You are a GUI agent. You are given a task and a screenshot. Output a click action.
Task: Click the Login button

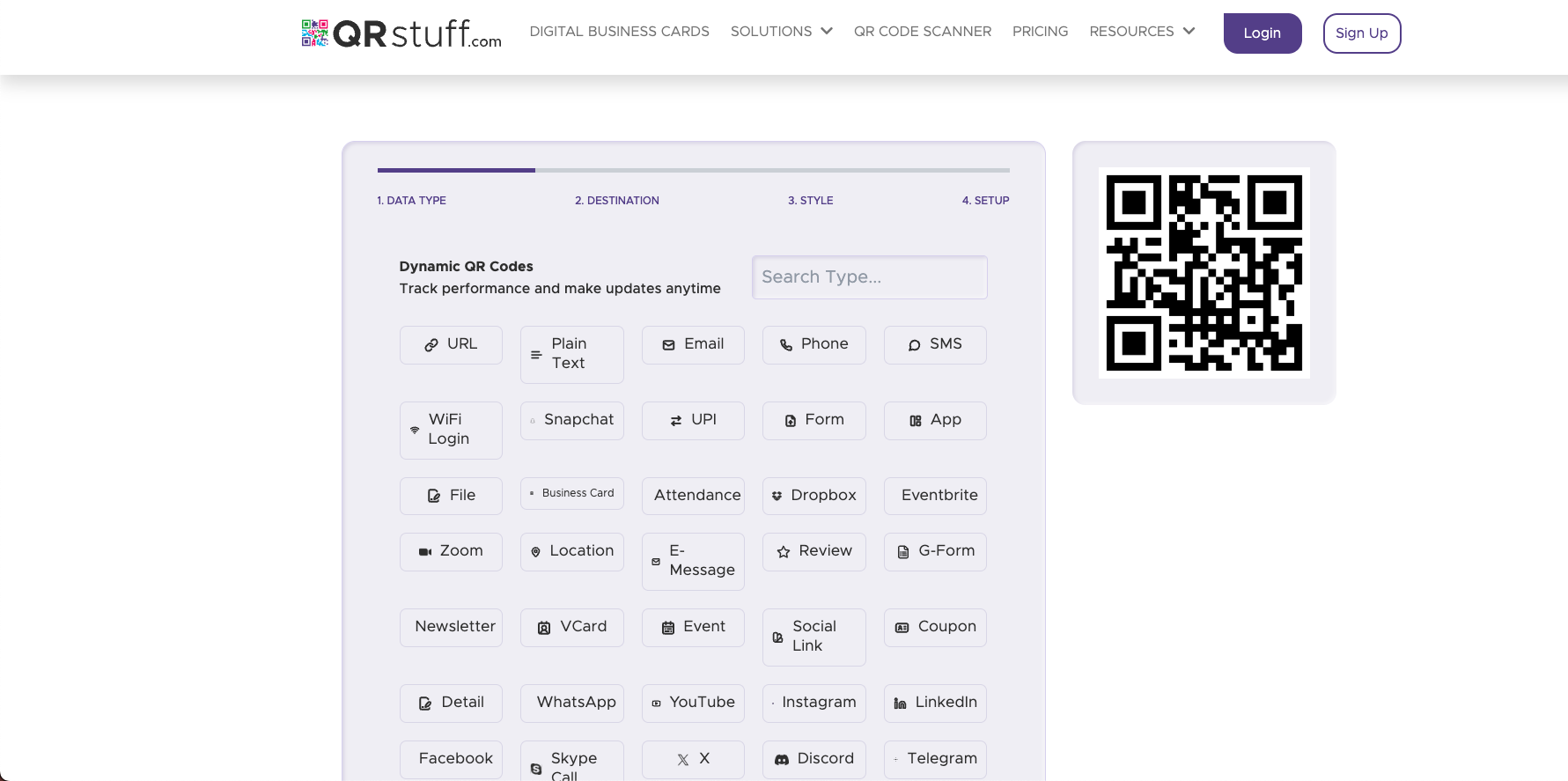coord(1262,33)
